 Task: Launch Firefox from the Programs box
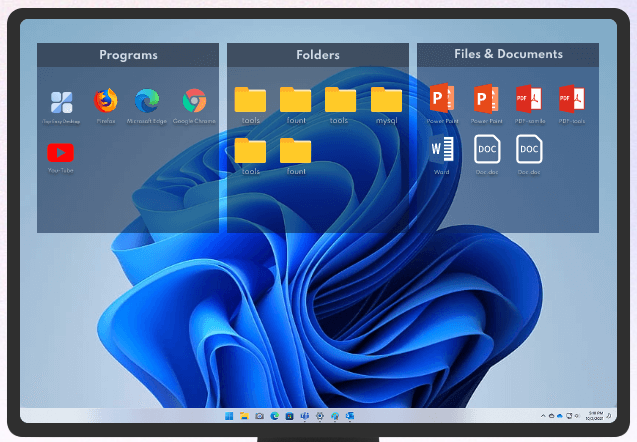point(105,101)
